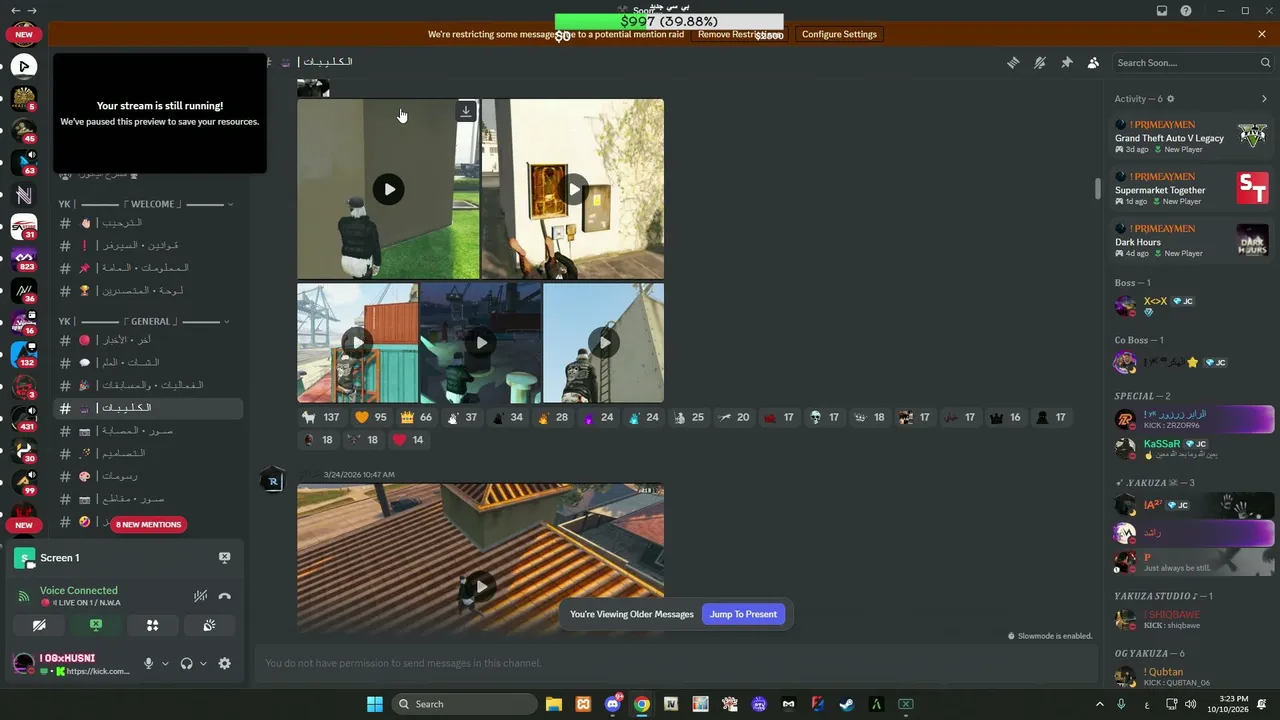
Task: Toggle microphone mute in user panel
Action: 148,663
